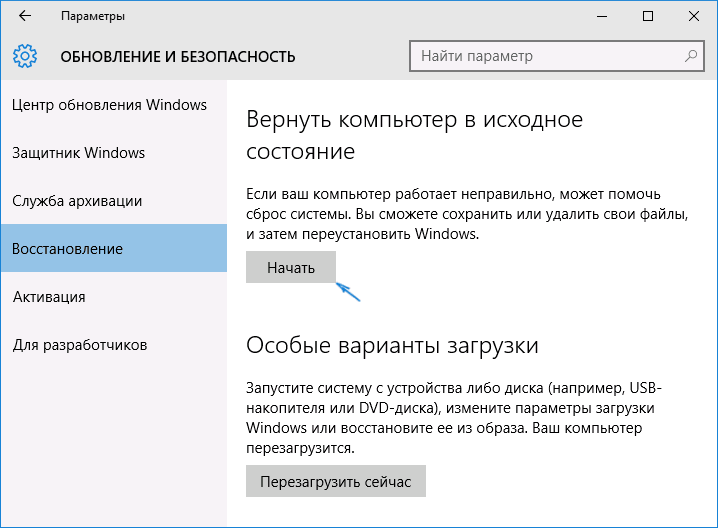Minimize the Параметры window
The width and height of the screenshot is (718, 528).
(x=602, y=16)
